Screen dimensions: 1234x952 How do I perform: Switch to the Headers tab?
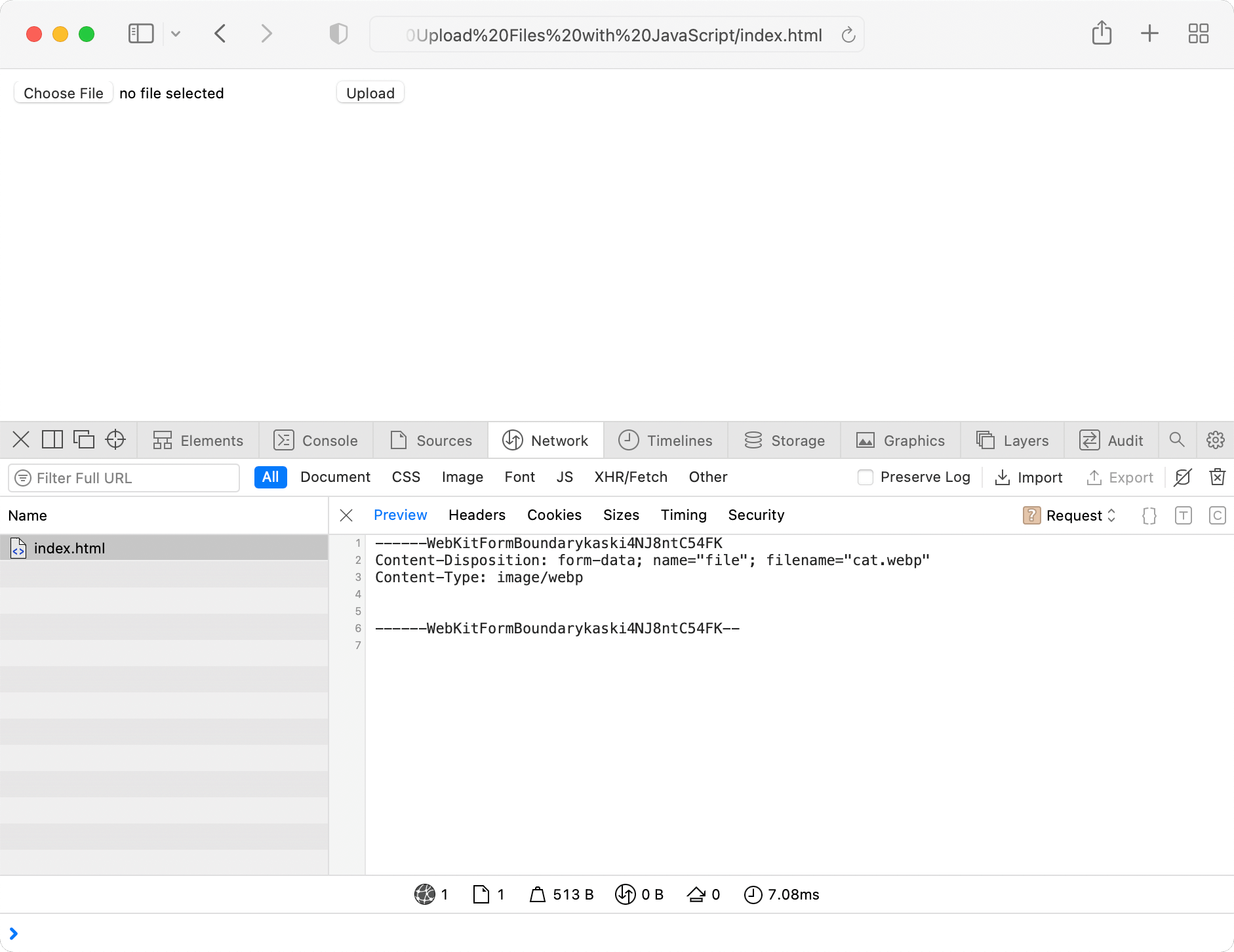tap(477, 515)
